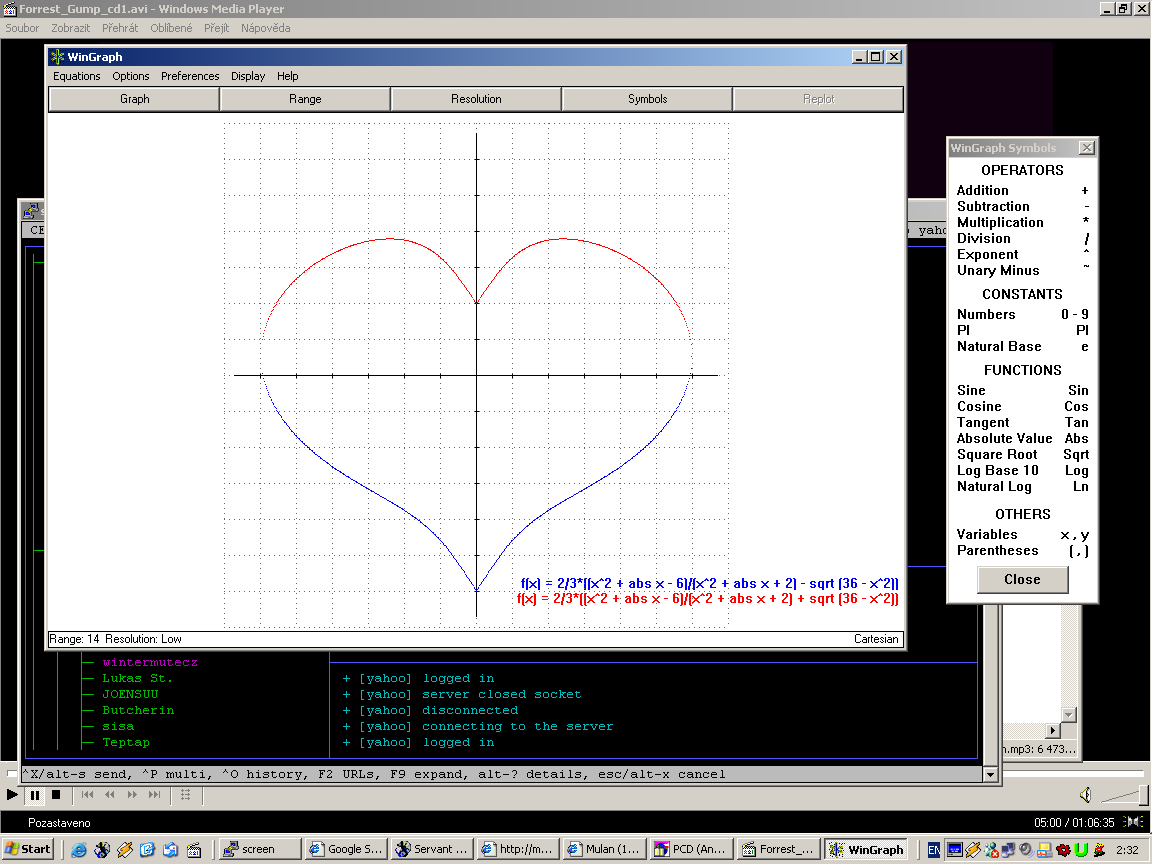Pause the Forrest Gump video

[35, 795]
